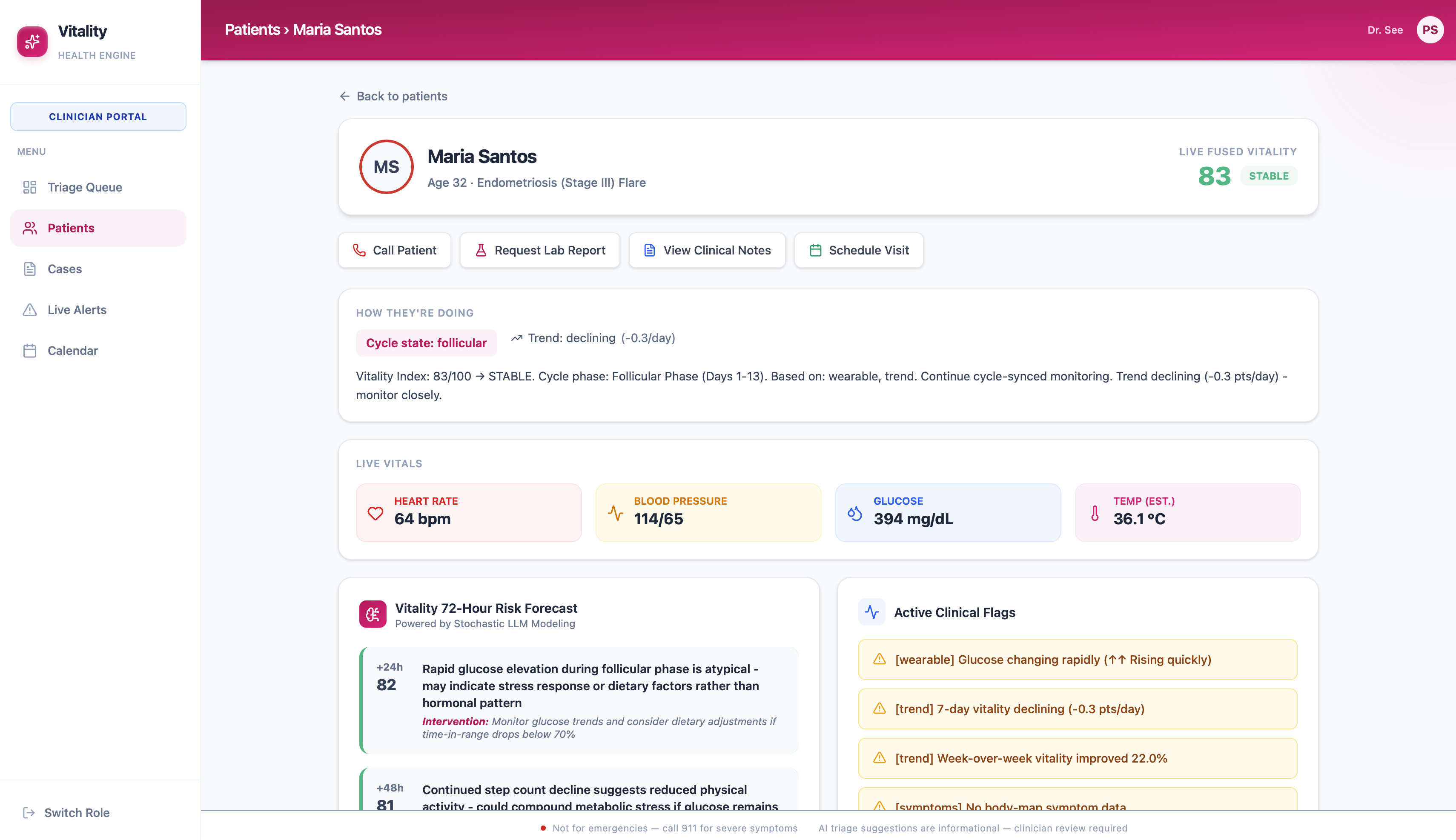Select Cases in the sidebar menu
Image resolution: width=1456 pixels, height=840 pixels.
point(65,269)
